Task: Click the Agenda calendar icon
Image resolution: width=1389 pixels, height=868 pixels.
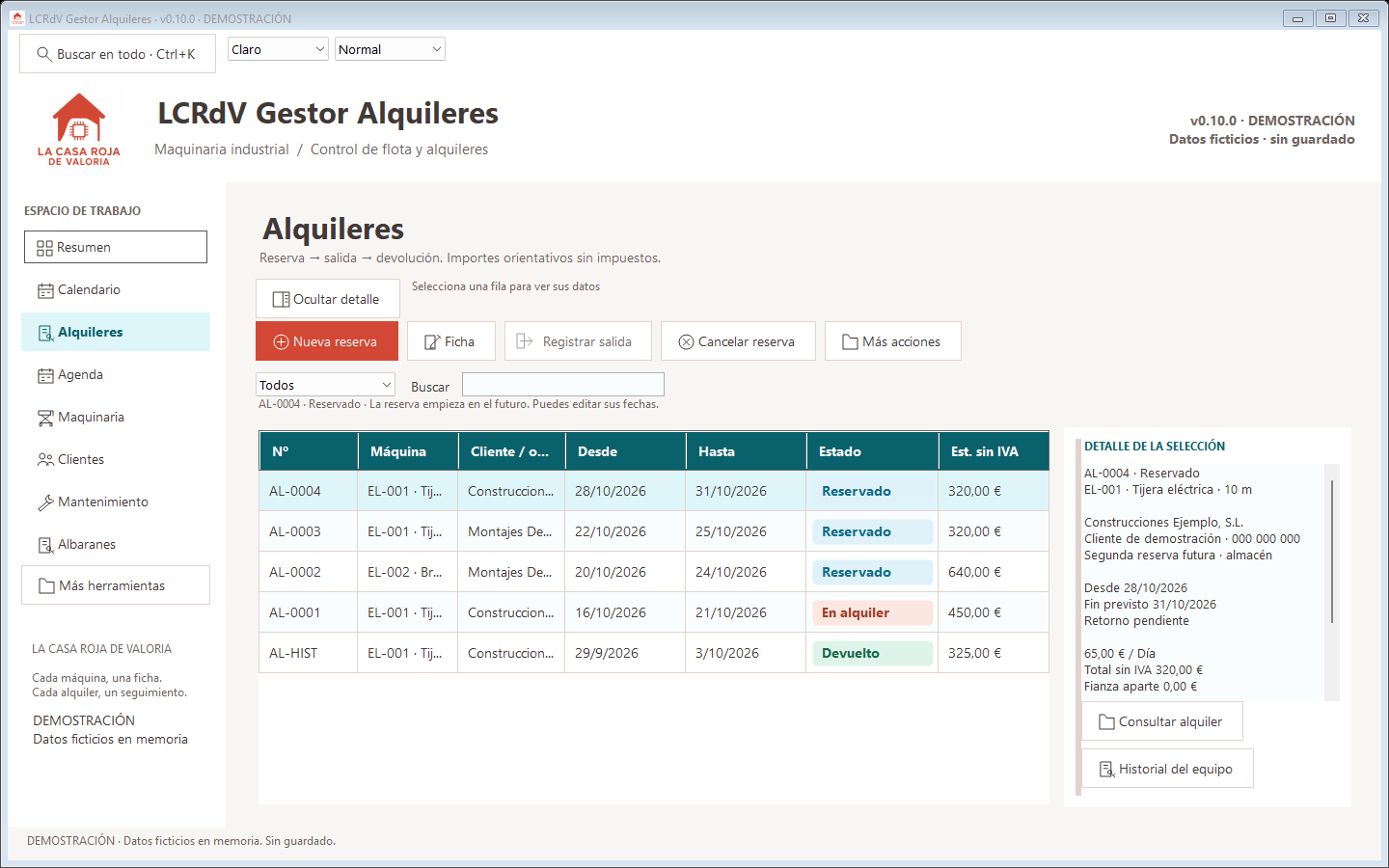Action: pos(45,375)
